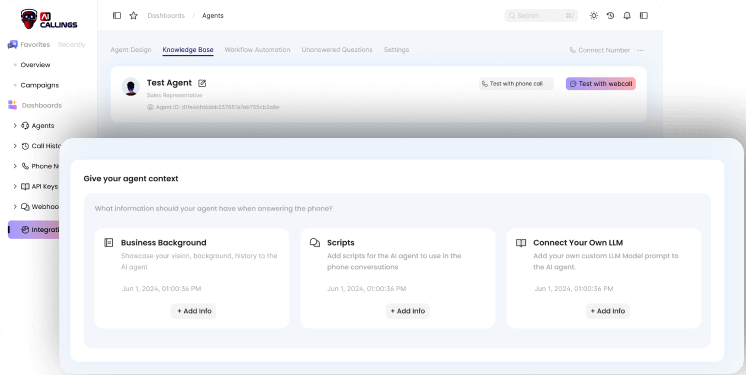Switch theme with the sun icon

pyautogui.click(x=594, y=16)
